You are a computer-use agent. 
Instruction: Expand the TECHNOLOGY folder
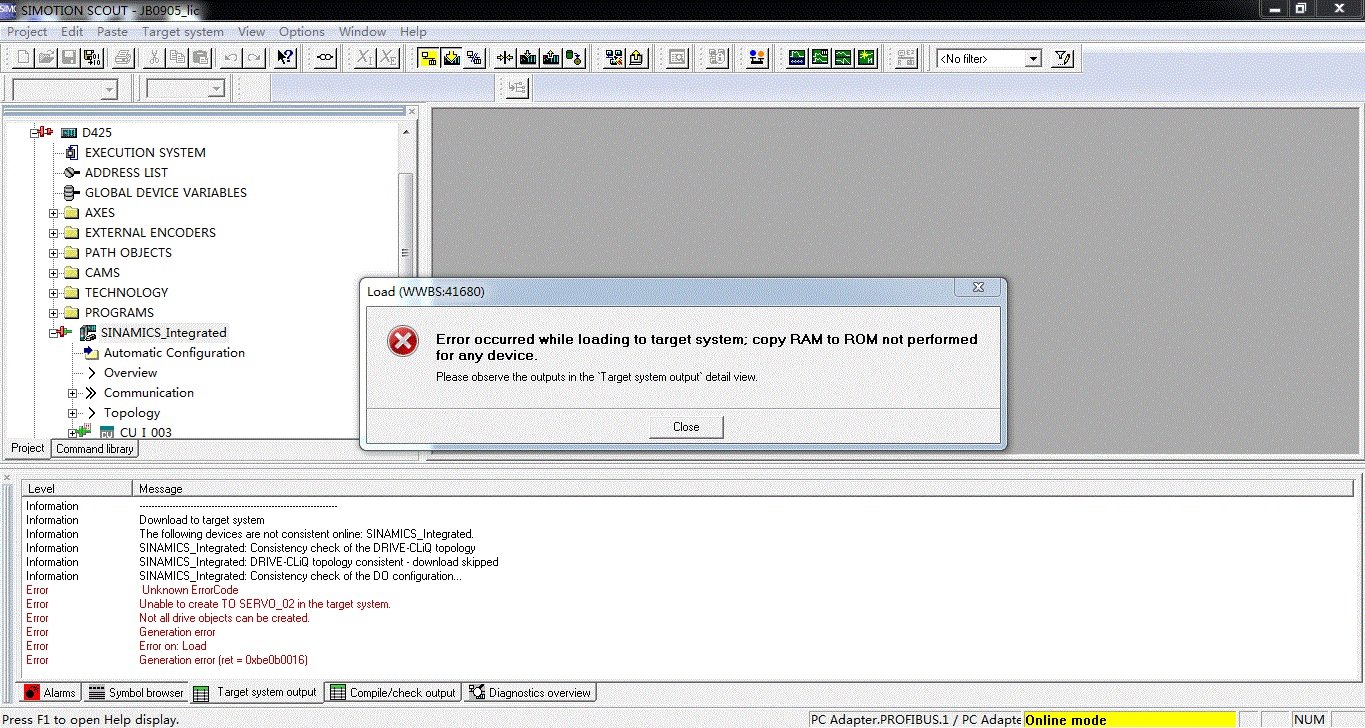(54, 293)
